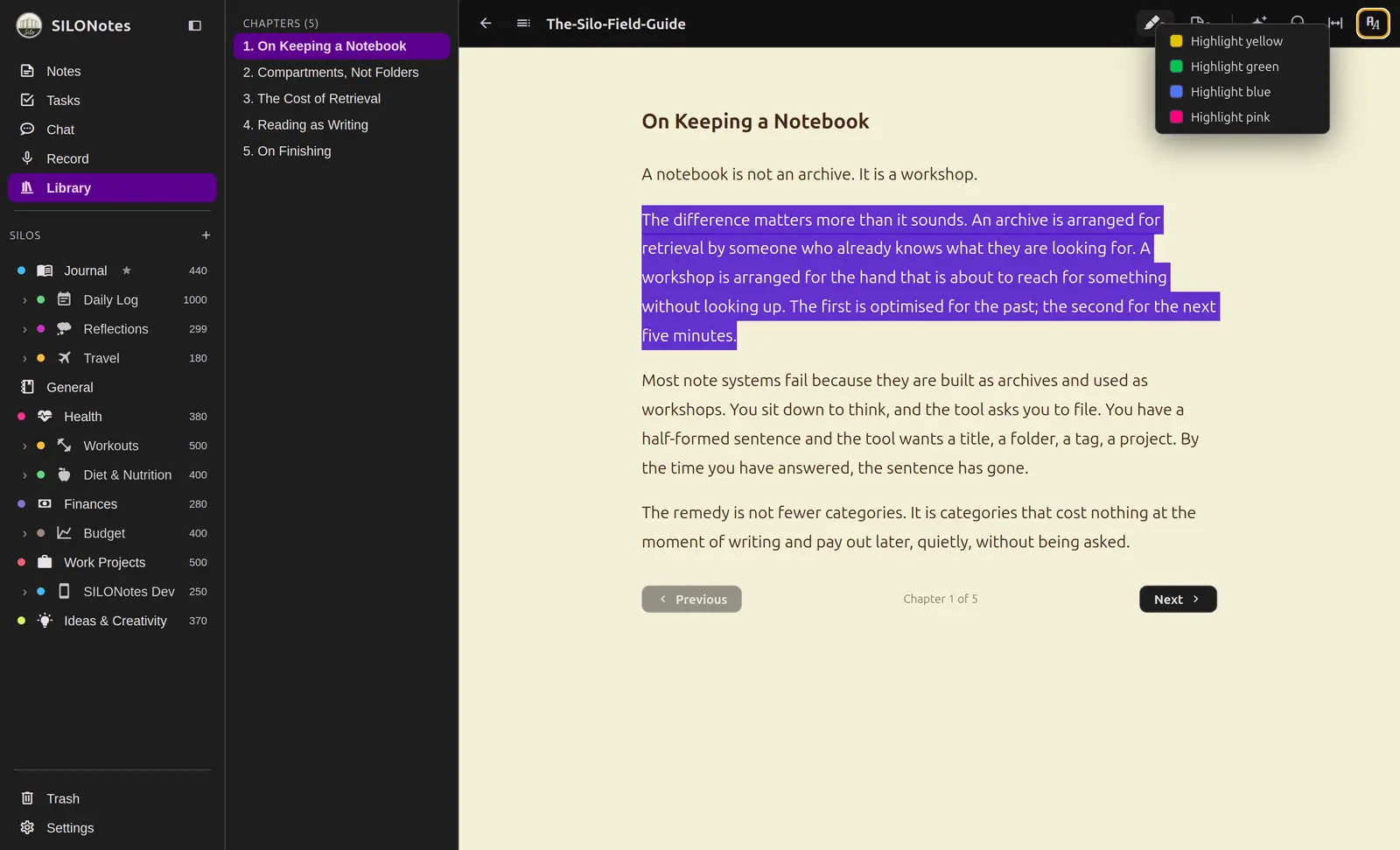Toggle the favorite star next to Journal

pyautogui.click(x=127, y=270)
